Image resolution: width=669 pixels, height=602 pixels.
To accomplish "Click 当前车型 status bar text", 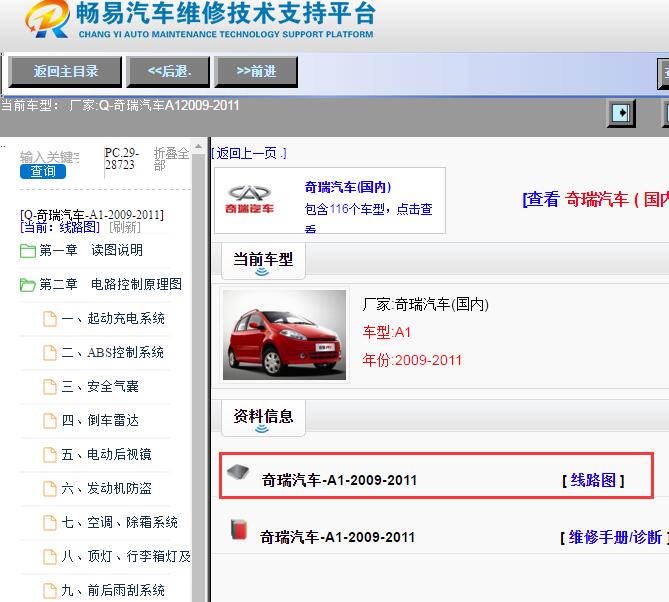I will 120,105.
